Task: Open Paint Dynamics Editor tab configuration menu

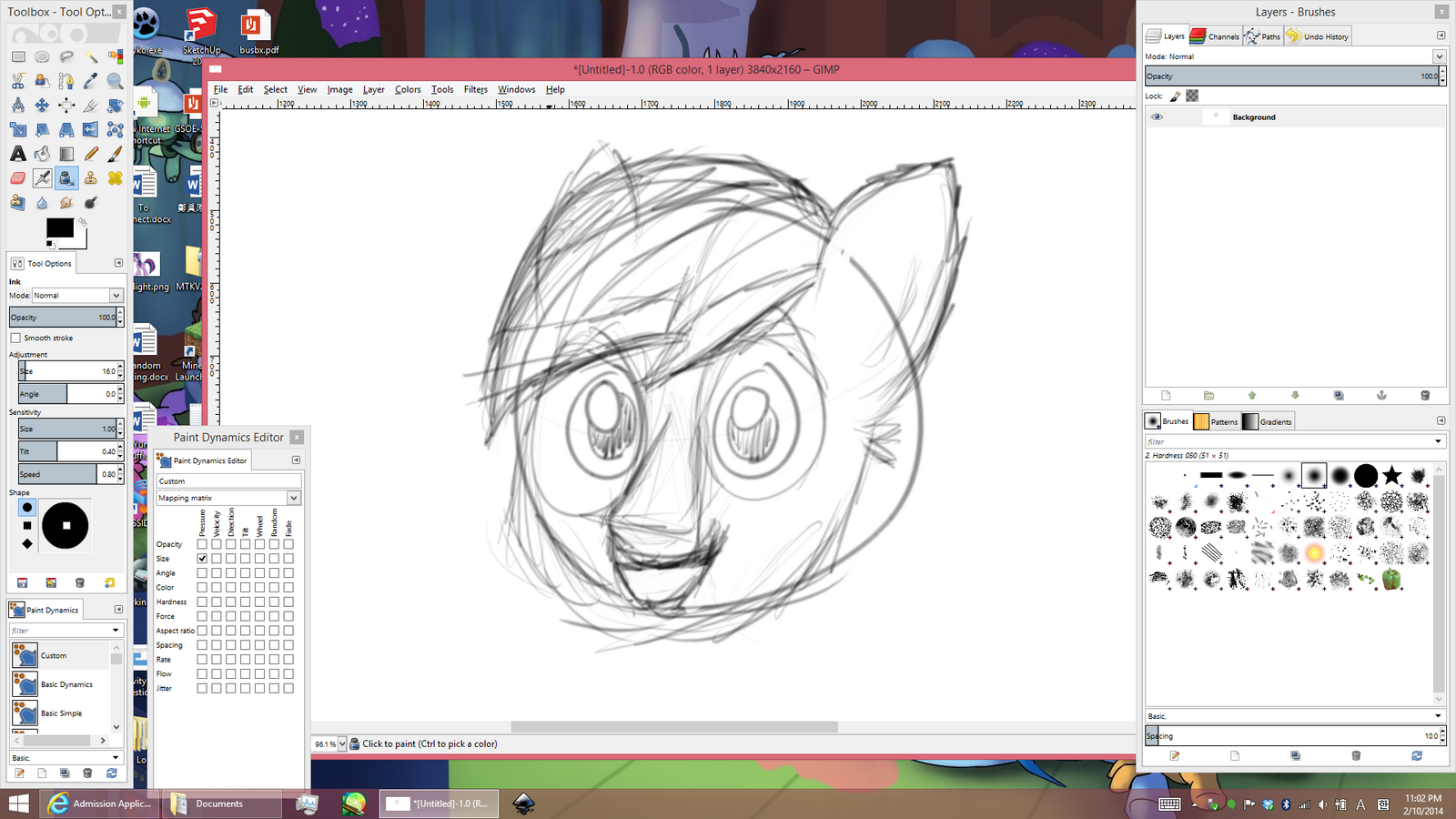Action: click(x=296, y=460)
